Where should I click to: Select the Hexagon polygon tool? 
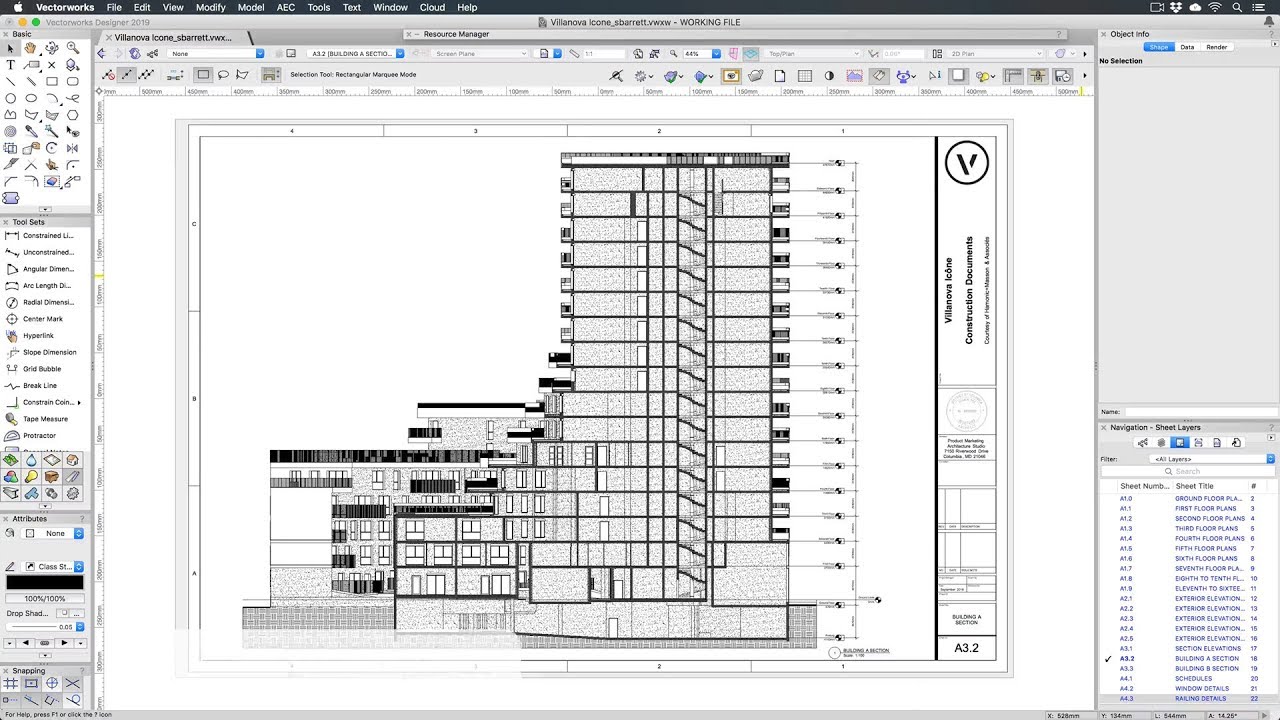point(73,115)
